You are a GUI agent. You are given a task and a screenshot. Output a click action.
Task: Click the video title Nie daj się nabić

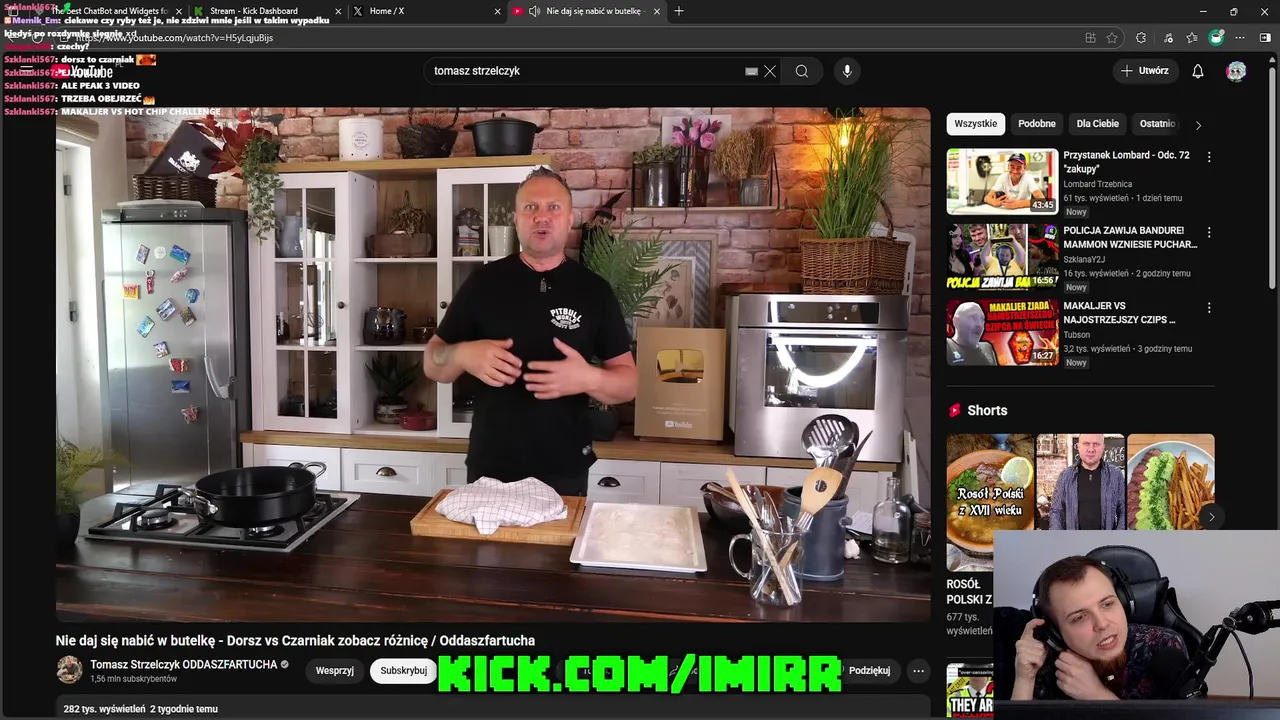tap(295, 641)
